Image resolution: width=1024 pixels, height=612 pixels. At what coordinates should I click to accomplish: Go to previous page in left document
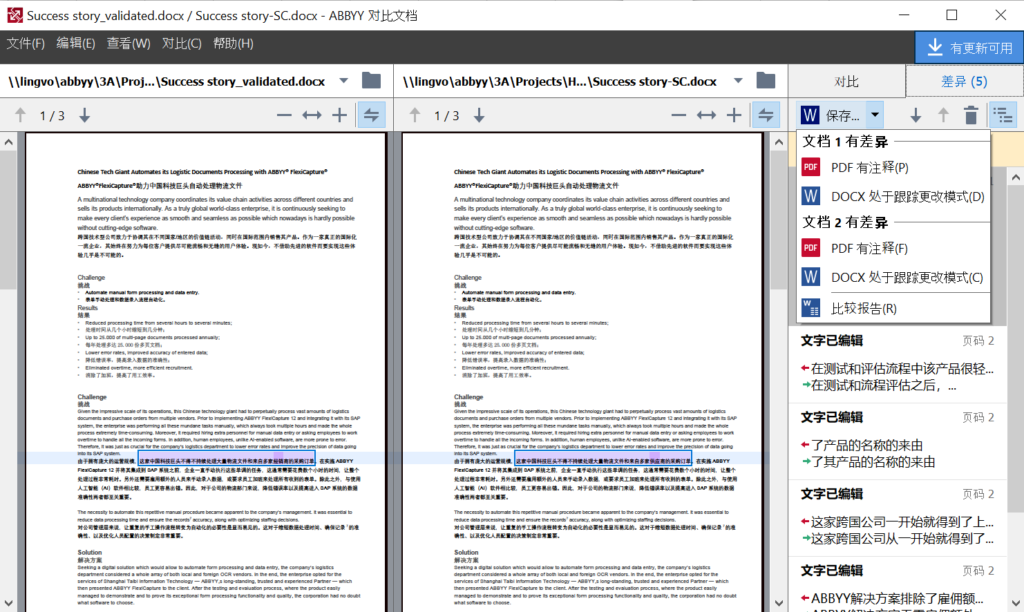click(x=20, y=116)
